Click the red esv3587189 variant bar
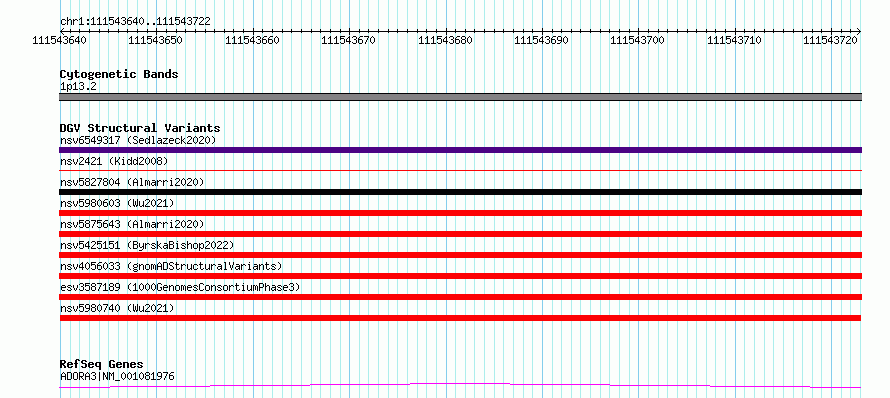The height and width of the screenshot is (398, 890). (x=460, y=297)
